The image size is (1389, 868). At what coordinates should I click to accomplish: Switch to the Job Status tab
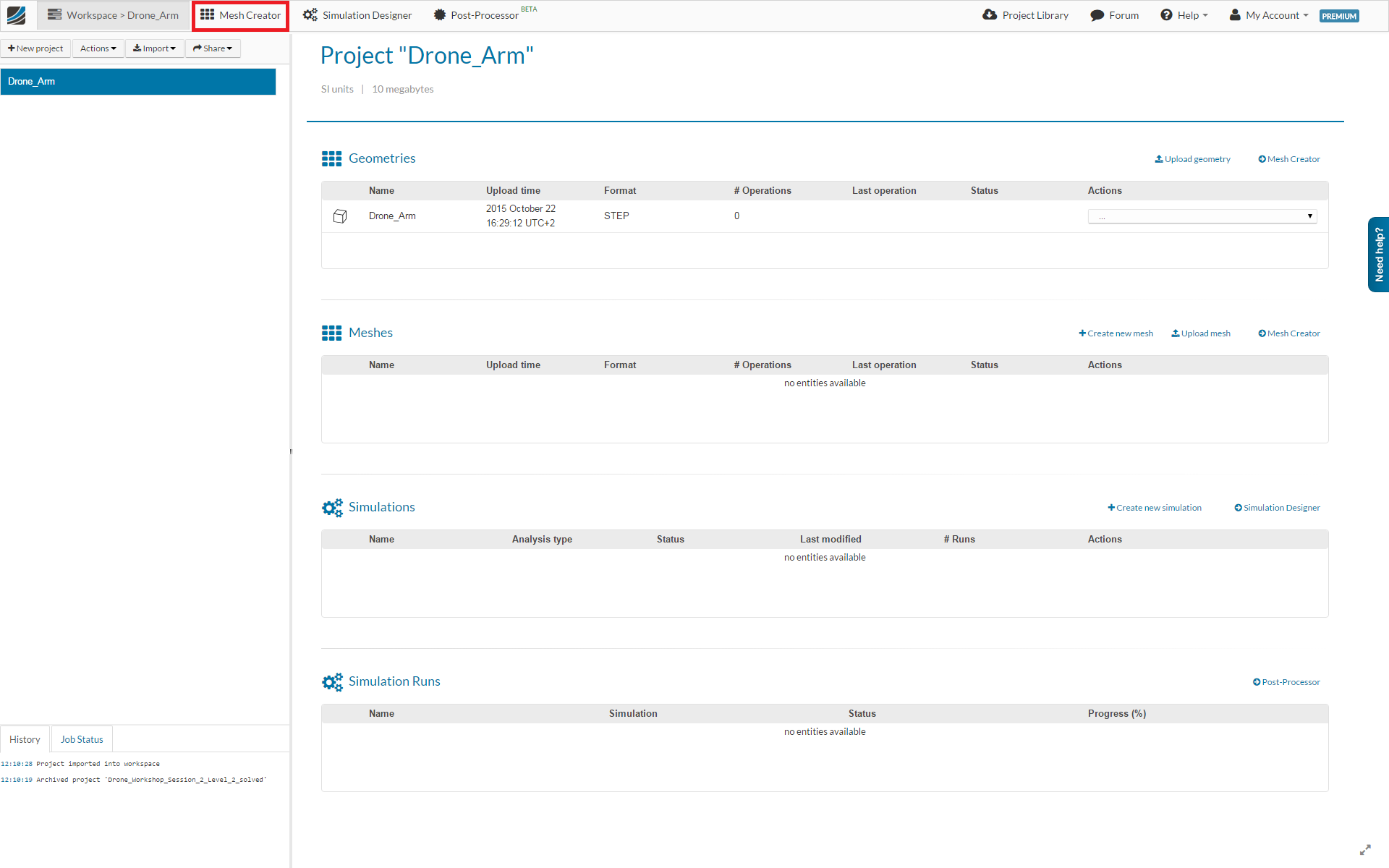pyautogui.click(x=82, y=739)
